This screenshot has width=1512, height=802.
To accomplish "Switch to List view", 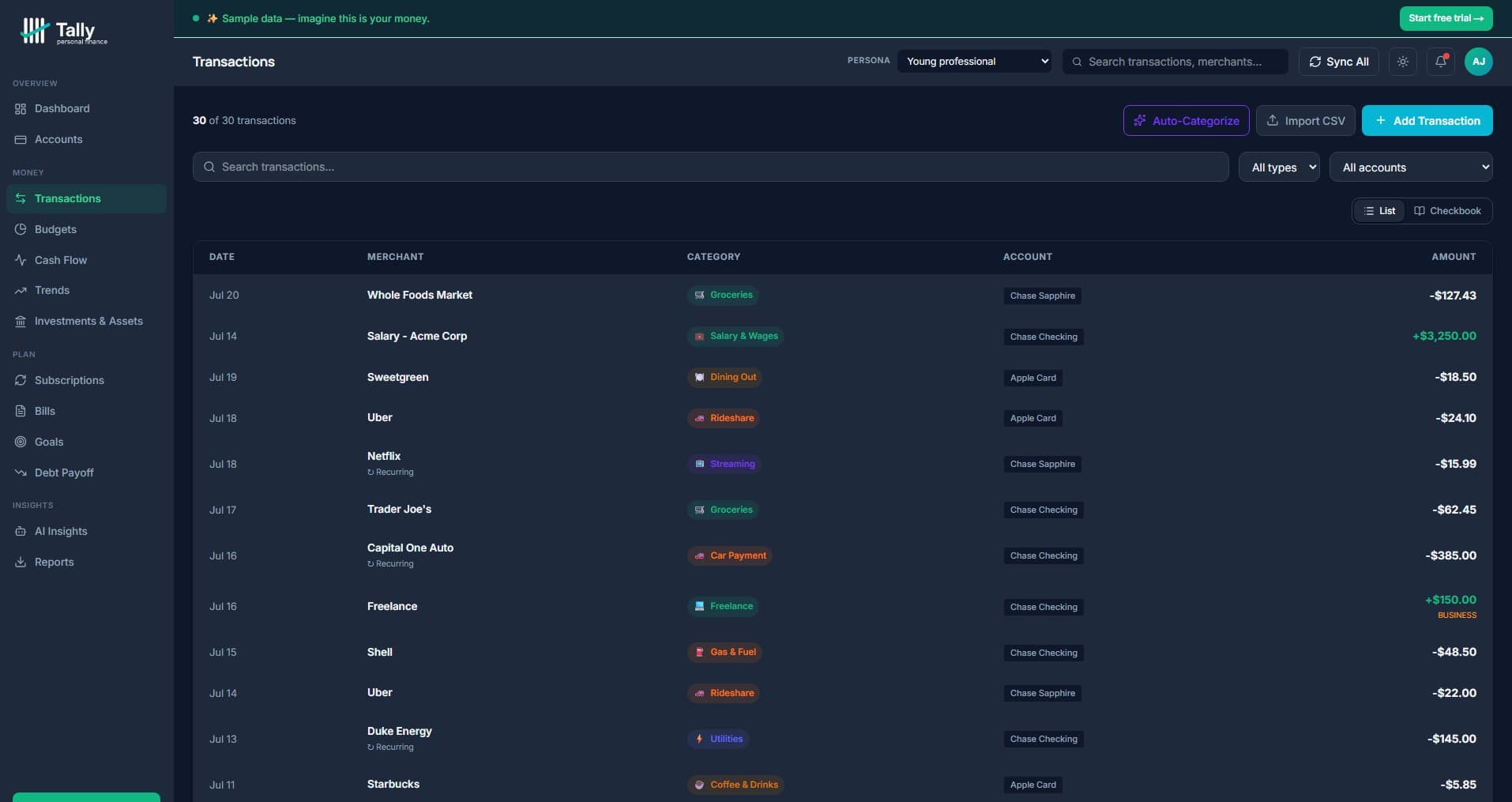I will click(x=1379, y=211).
